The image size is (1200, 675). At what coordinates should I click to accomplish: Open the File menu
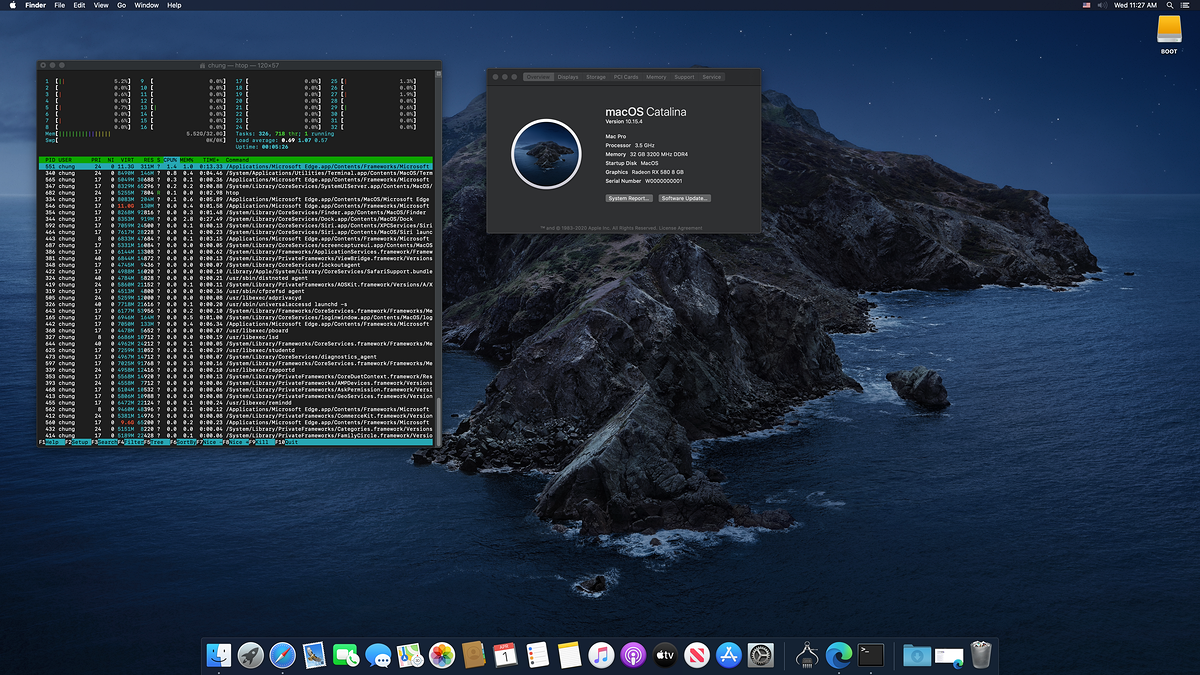(x=60, y=5)
